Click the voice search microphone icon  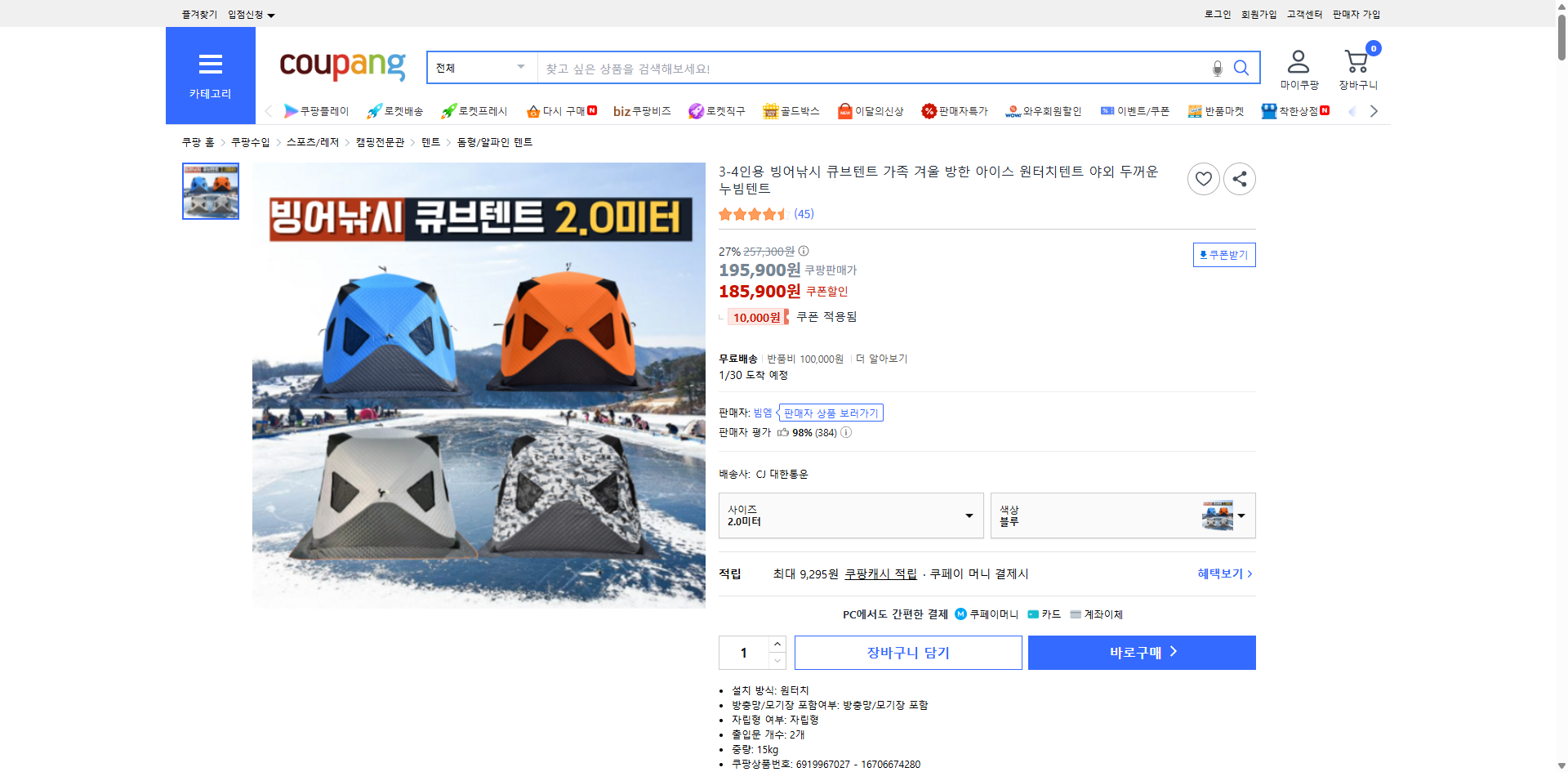[1217, 68]
